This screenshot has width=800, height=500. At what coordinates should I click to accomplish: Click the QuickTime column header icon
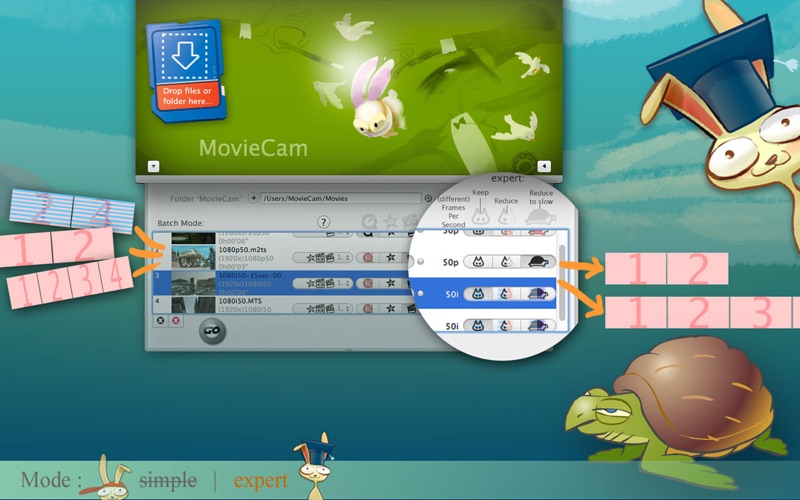(x=368, y=222)
